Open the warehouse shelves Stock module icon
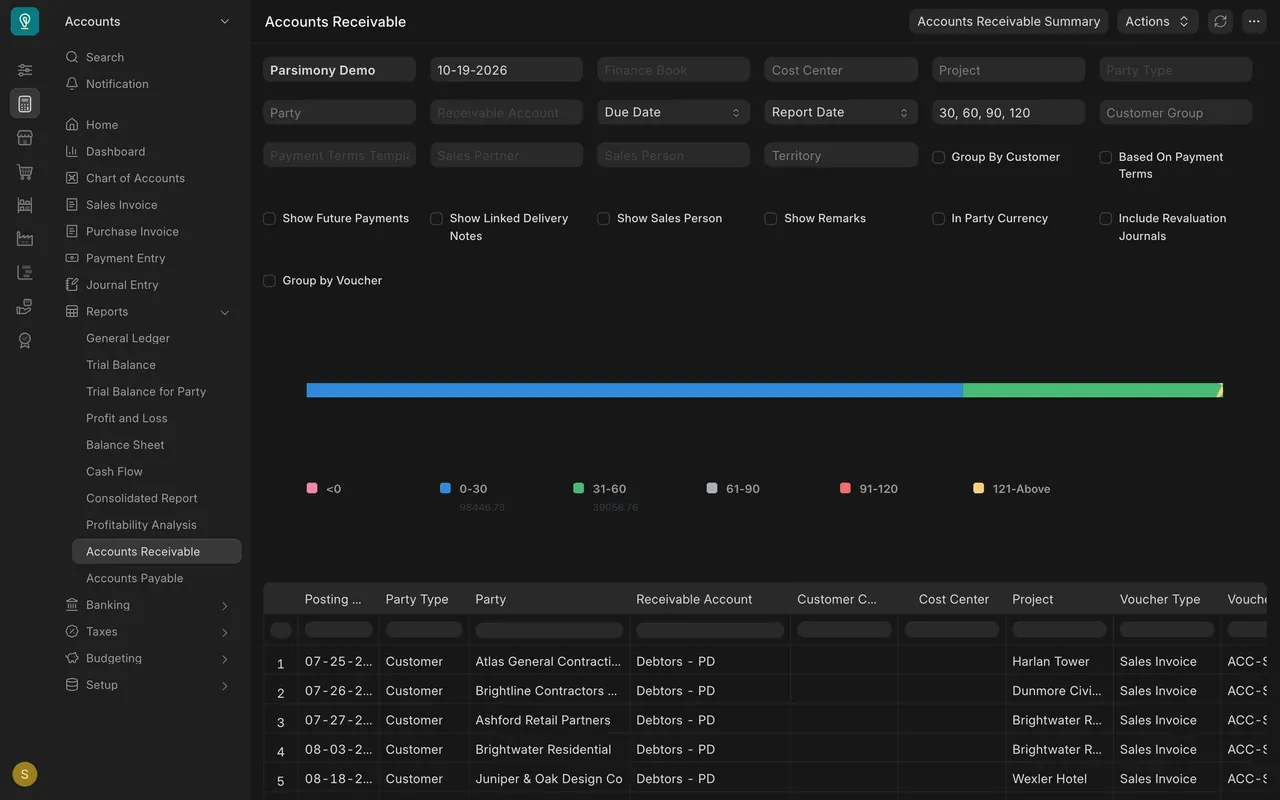1280x800 pixels. [x=25, y=205]
